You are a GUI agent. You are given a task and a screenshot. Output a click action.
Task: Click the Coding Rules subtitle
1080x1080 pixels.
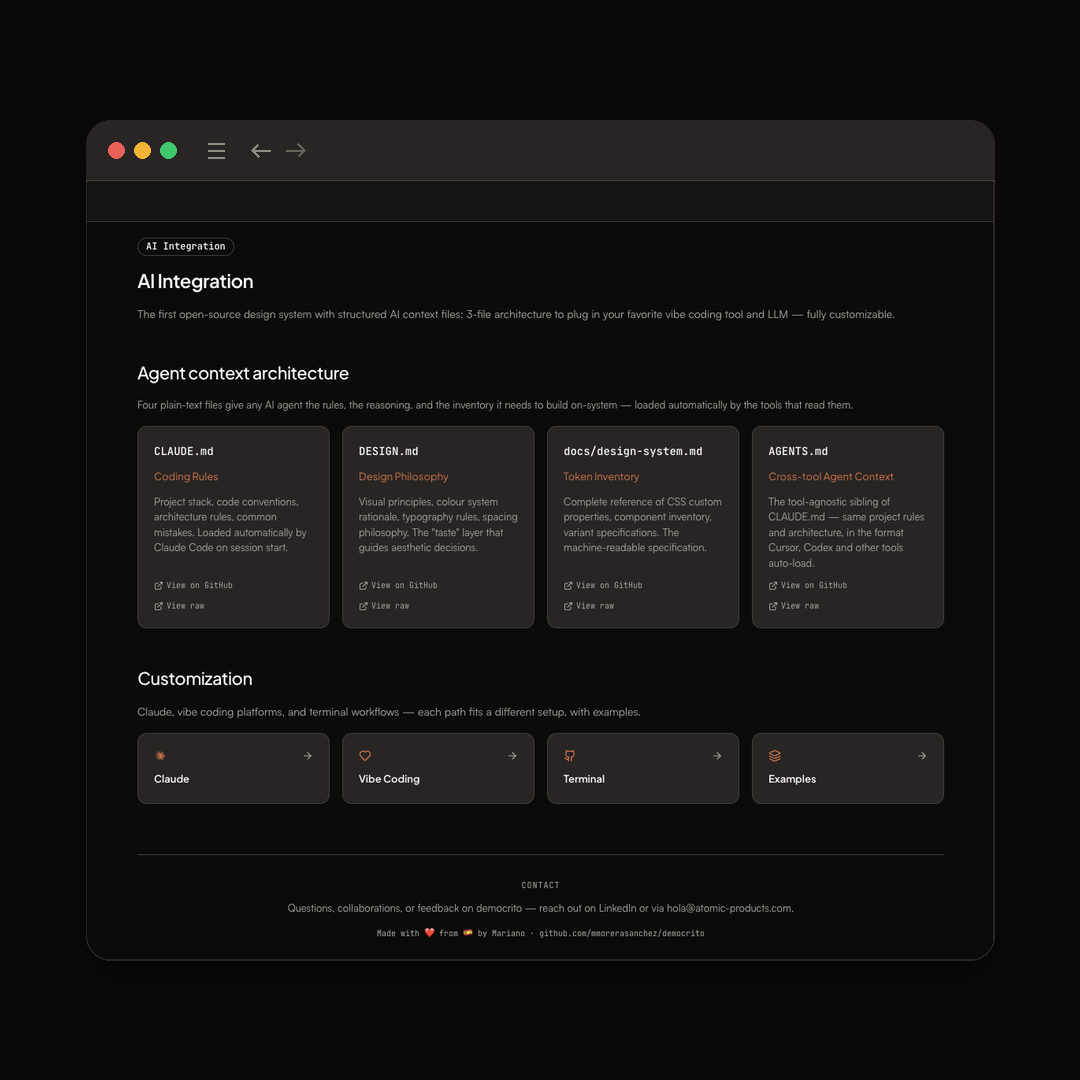click(x=186, y=477)
